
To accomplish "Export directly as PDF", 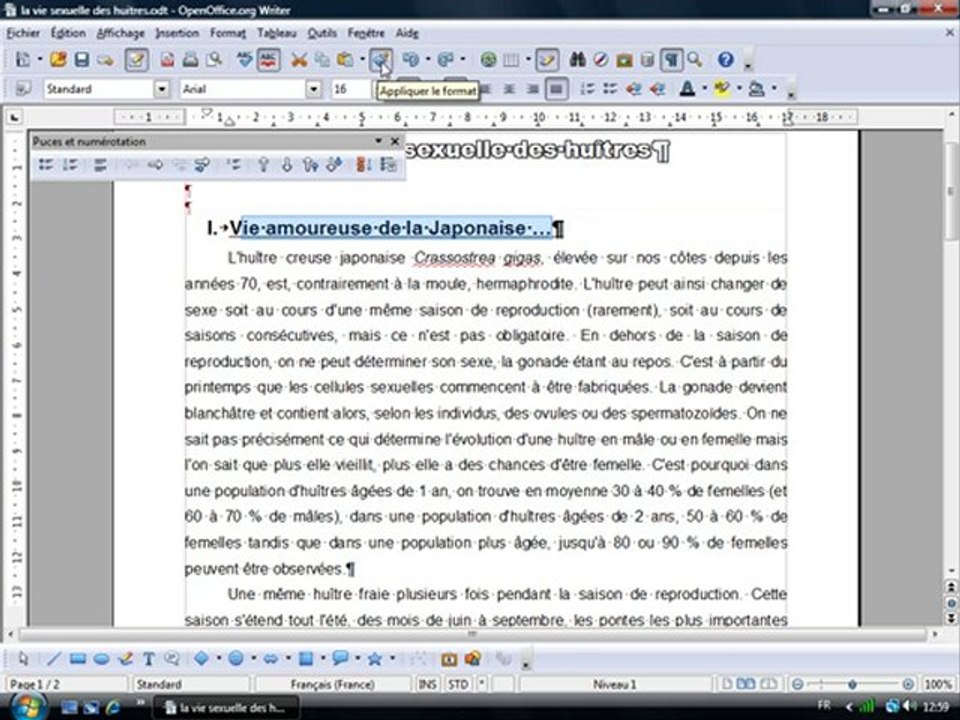I will 167,59.
